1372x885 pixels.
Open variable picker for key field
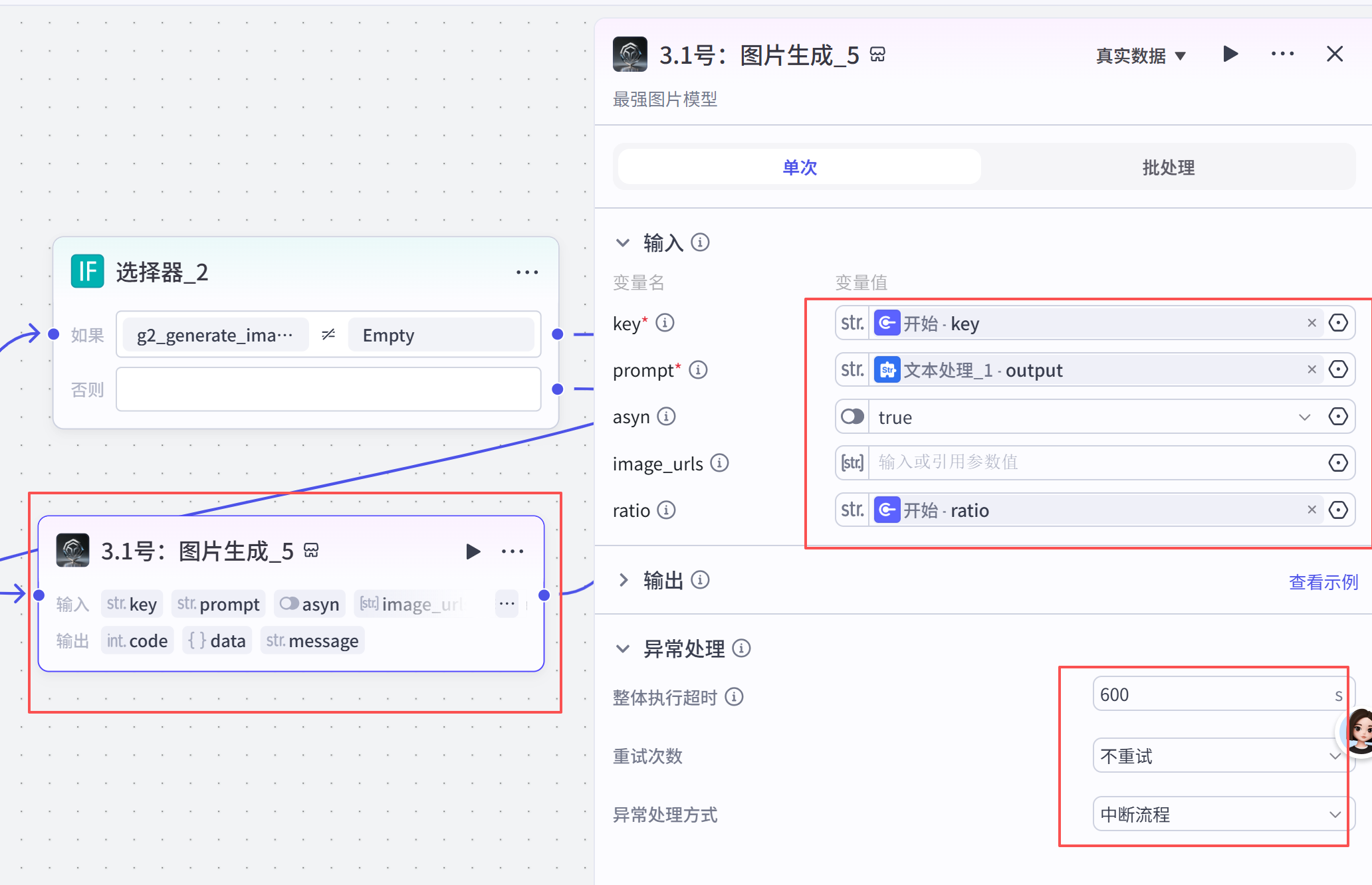click(1338, 323)
